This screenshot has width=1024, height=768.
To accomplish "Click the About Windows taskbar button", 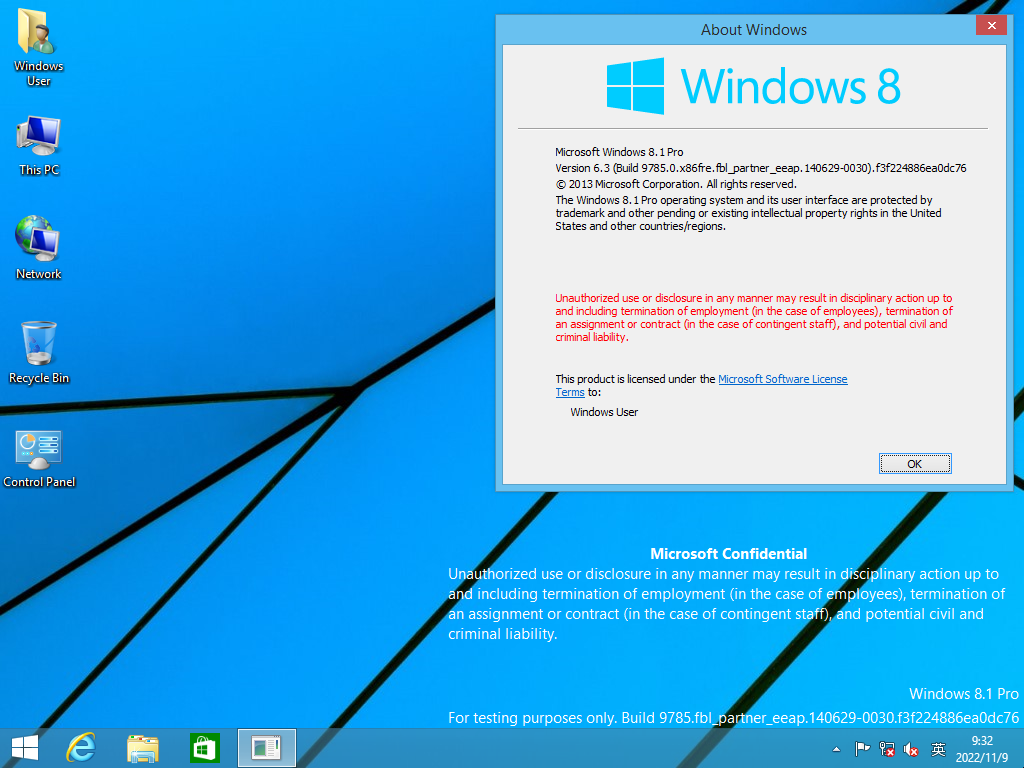I will point(266,748).
